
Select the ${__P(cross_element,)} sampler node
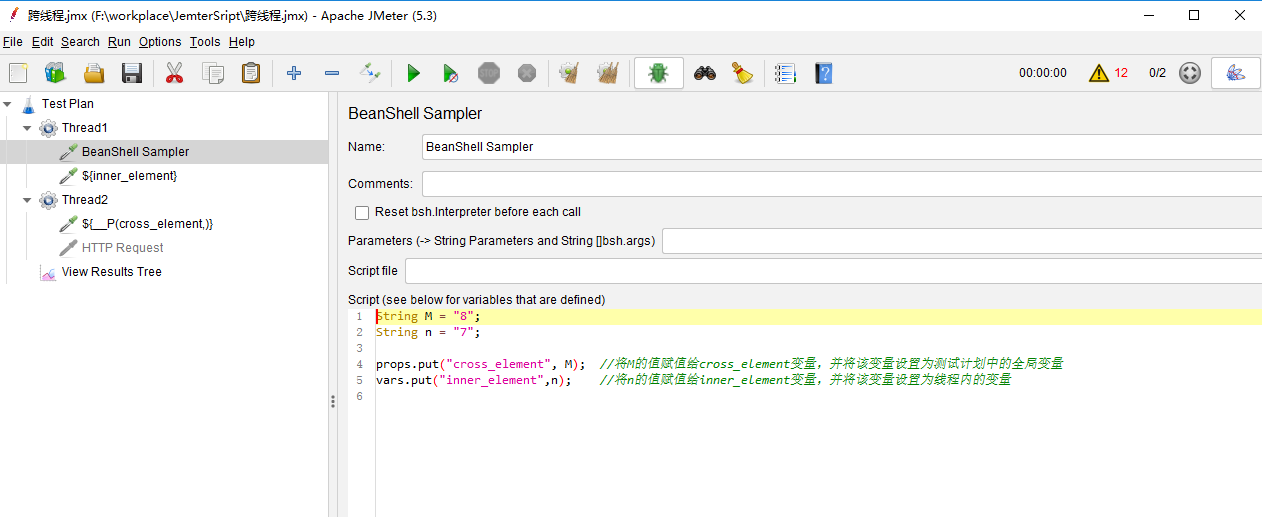point(147,223)
